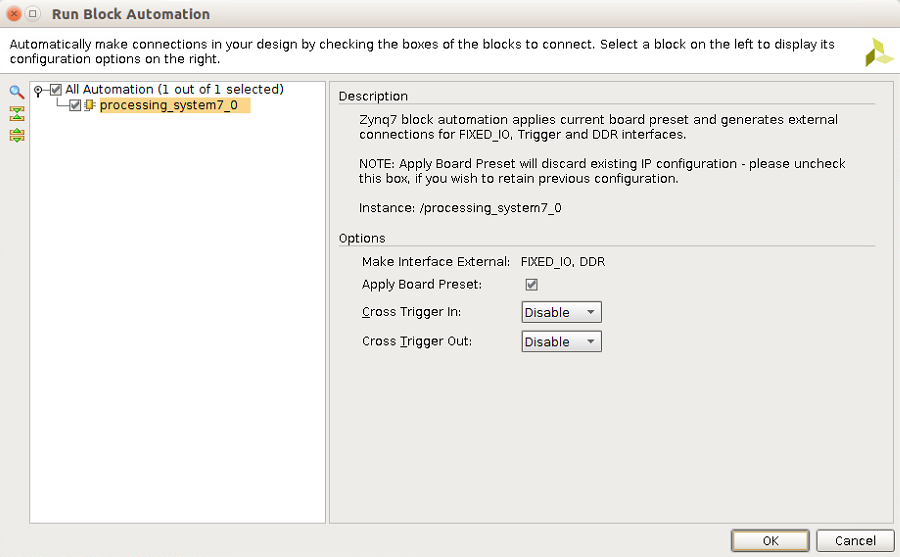Open the Cross Trigger Out dropdown
The image size is (900, 557).
[x=561, y=341]
